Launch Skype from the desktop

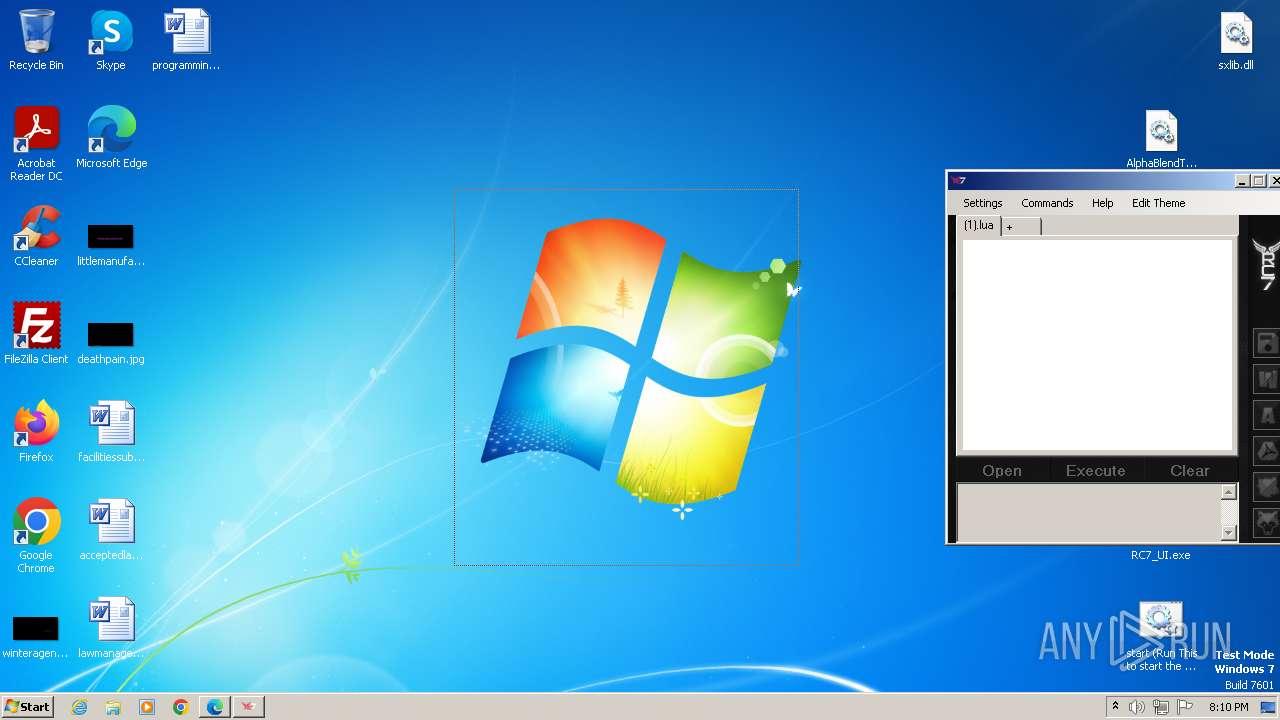coord(110,40)
